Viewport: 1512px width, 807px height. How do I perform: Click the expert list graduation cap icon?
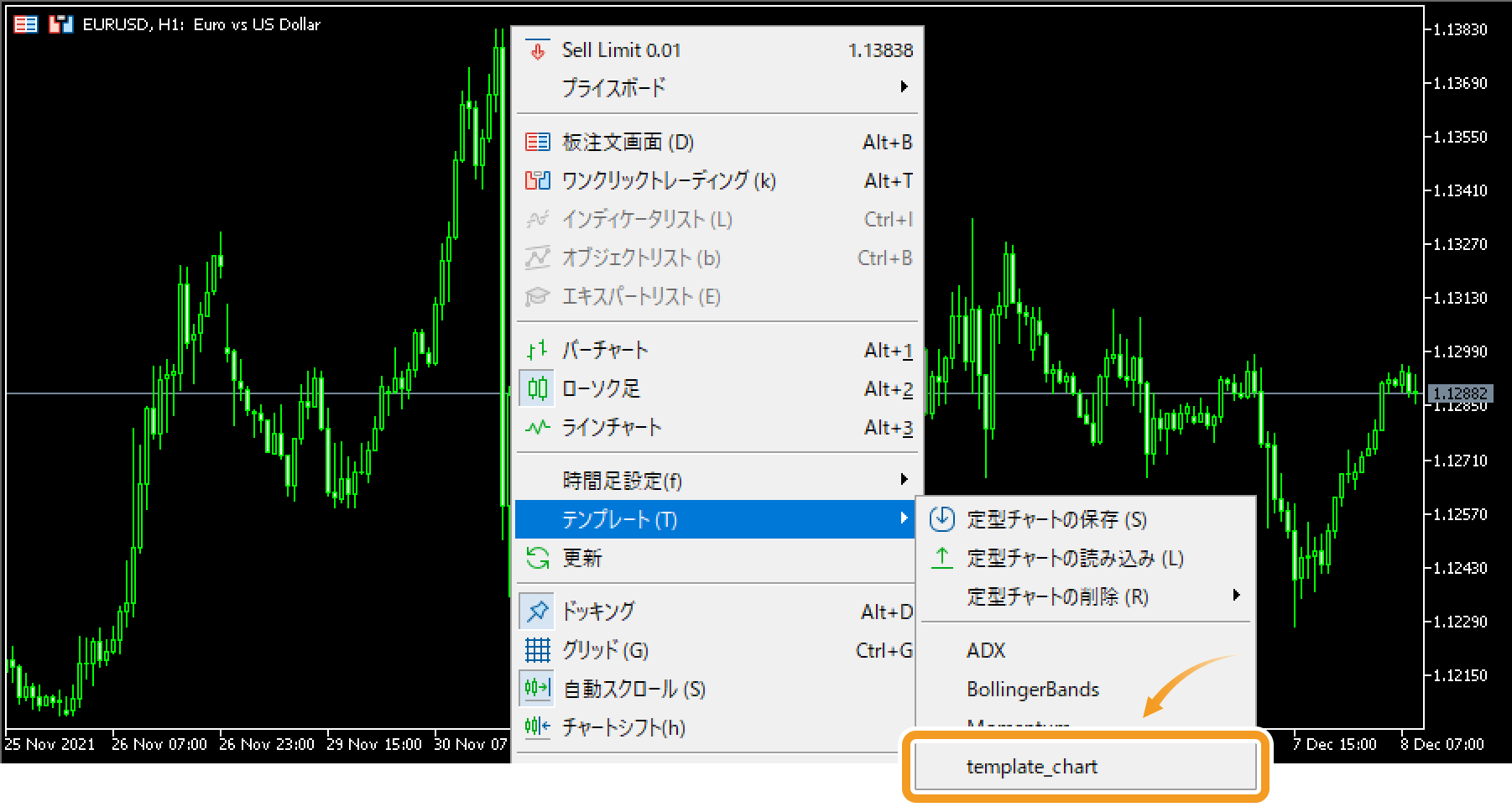[538, 296]
